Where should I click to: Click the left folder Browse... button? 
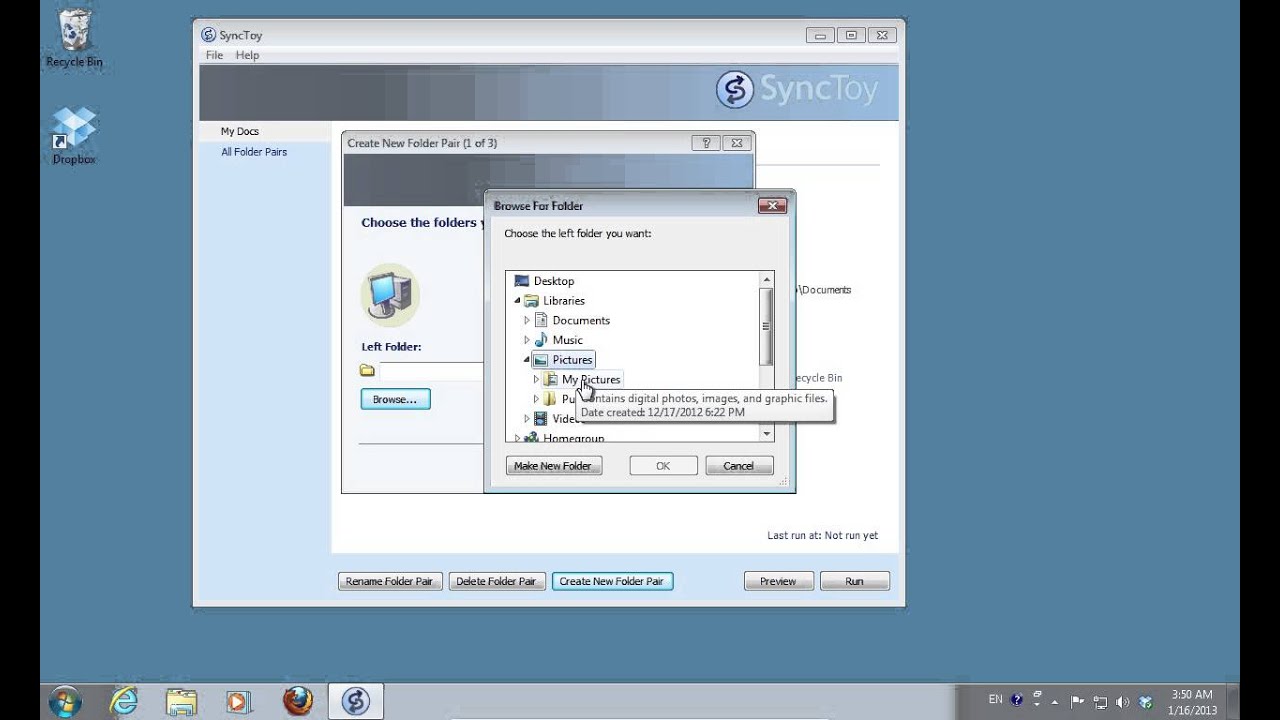pos(395,399)
